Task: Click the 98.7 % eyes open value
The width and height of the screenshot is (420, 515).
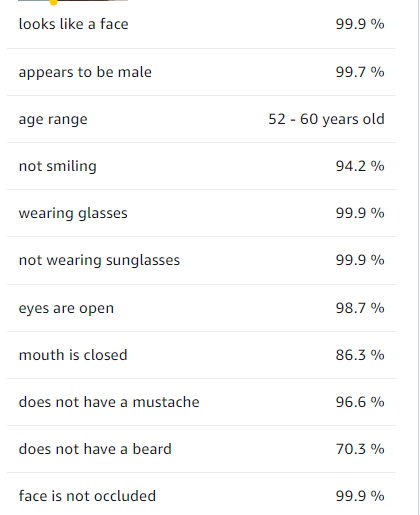Action: point(360,308)
